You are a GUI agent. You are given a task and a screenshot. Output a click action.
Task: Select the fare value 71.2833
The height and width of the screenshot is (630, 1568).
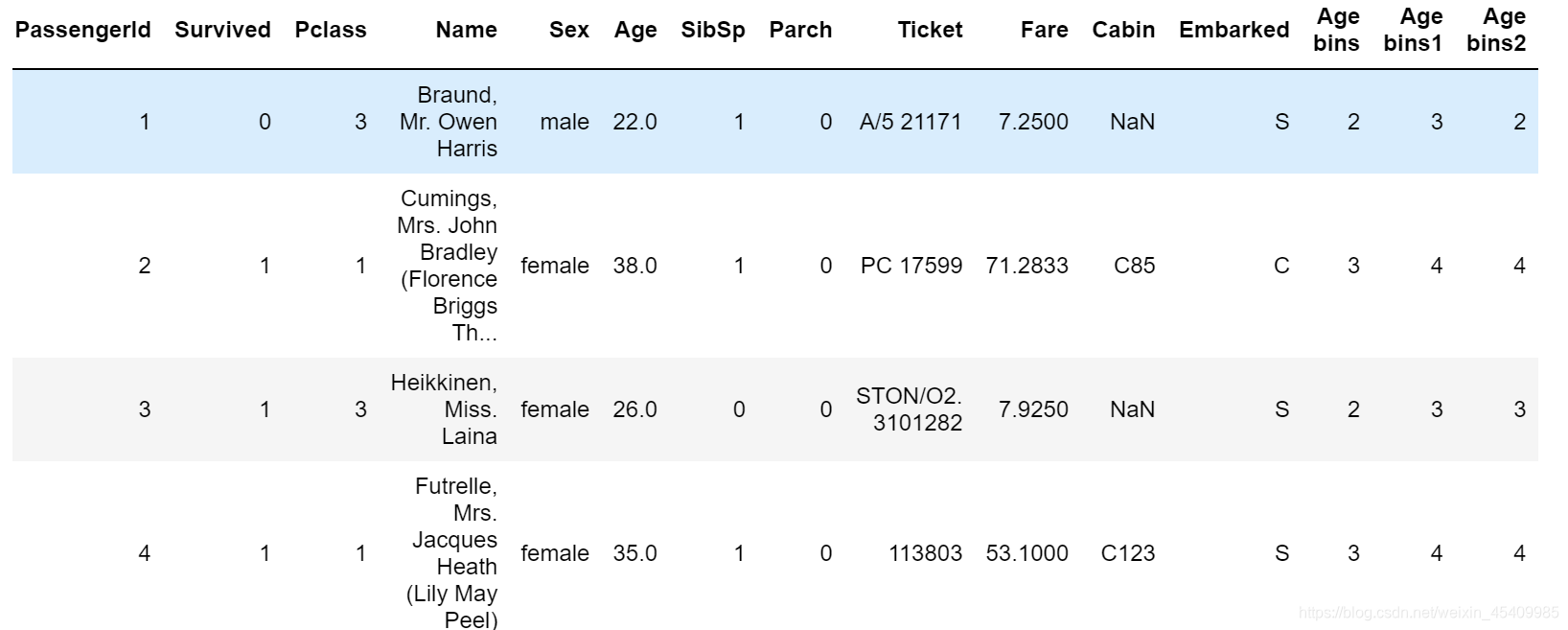(x=1026, y=266)
